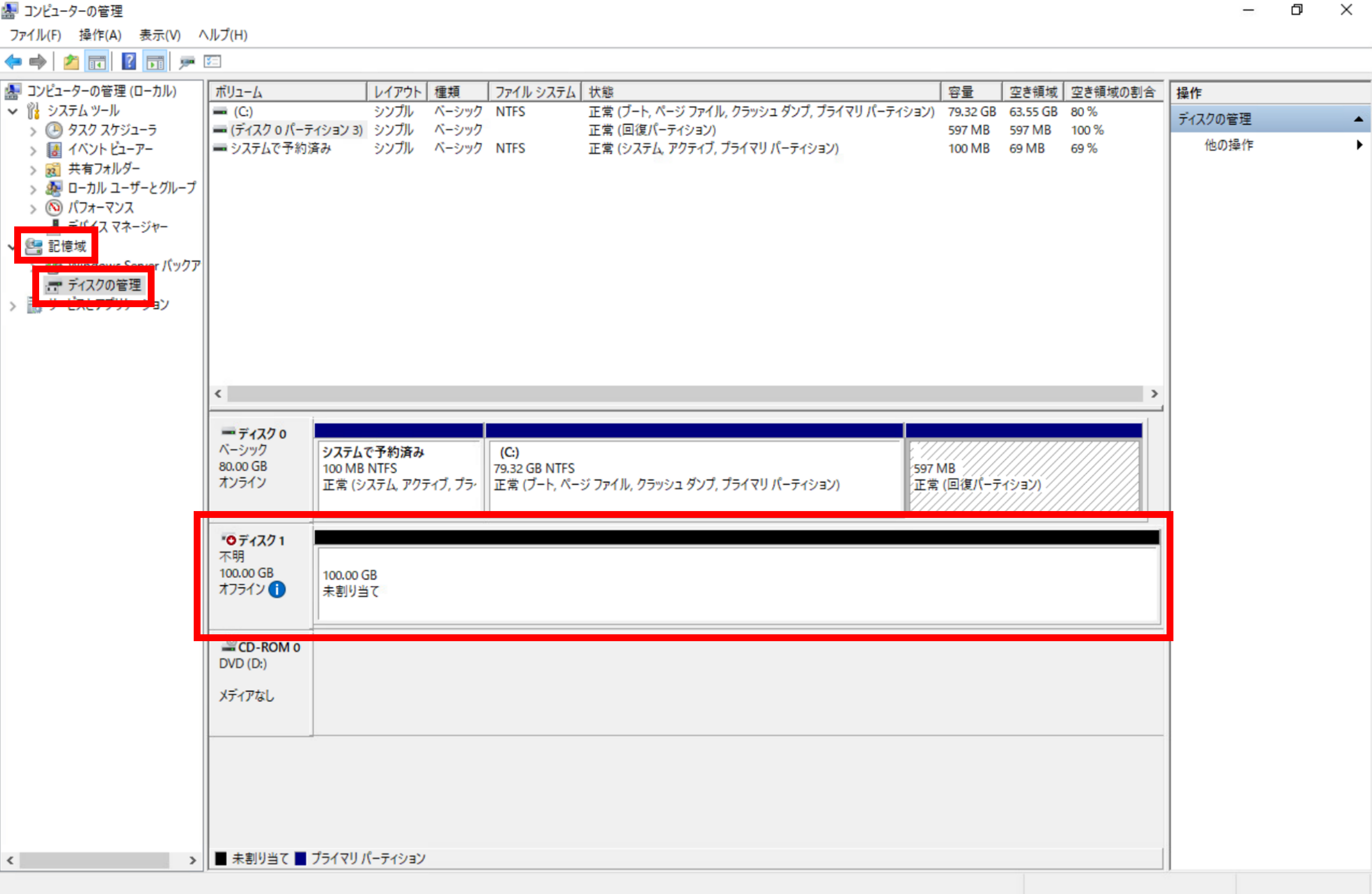This screenshot has width=1372, height=894.
Task: Expand the 共有フォルダー tree node arrow
Action: coord(33,170)
